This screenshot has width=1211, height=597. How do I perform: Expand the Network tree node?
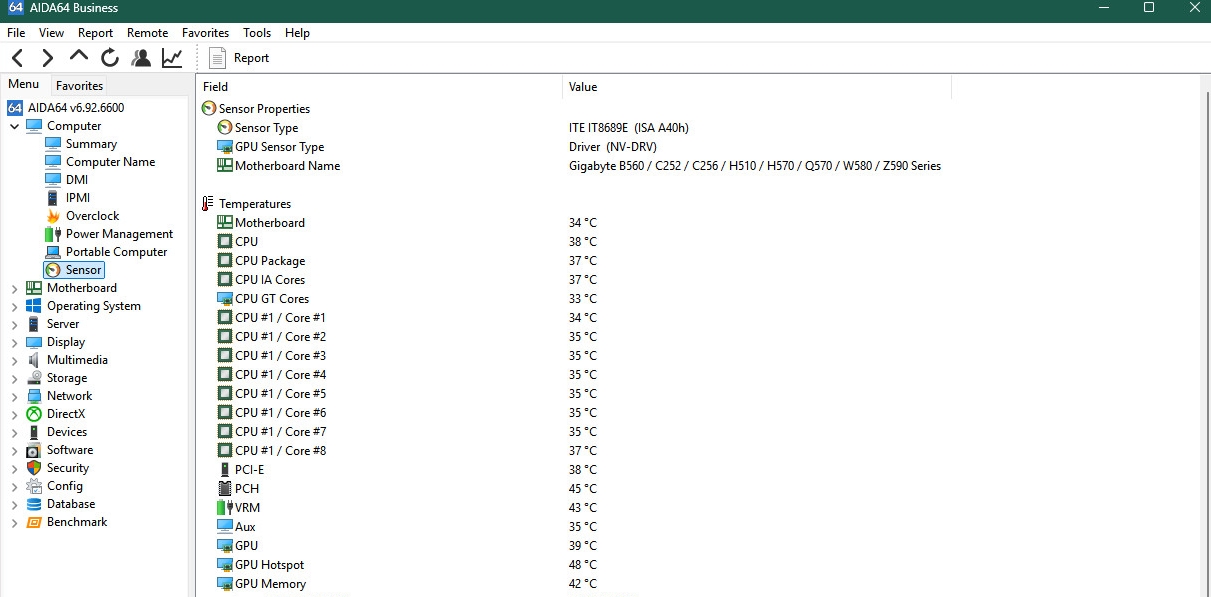(14, 396)
